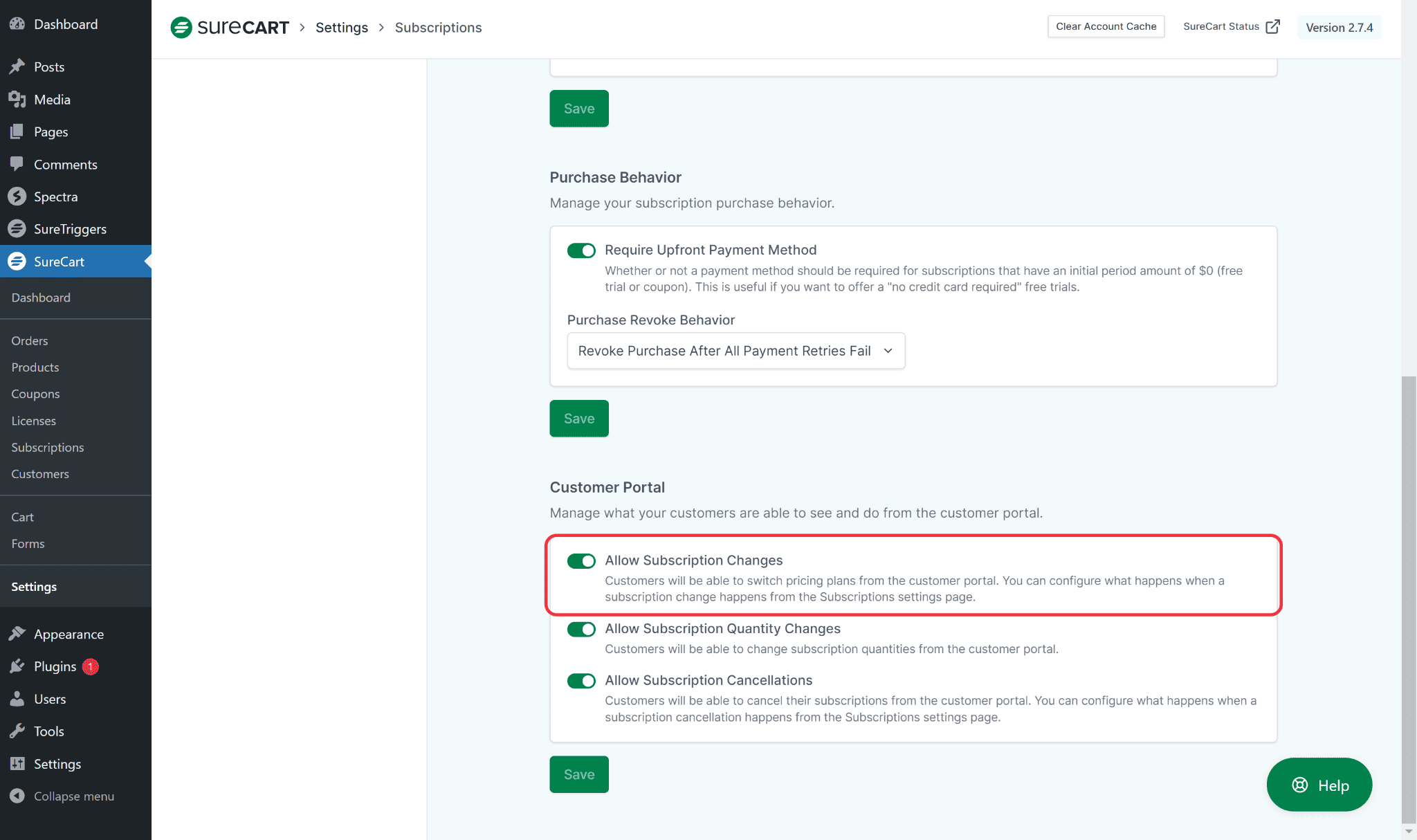This screenshot has height=840, width=1417.
Task: Click the Help lifebuoy button
Action: click(1319, 785)
